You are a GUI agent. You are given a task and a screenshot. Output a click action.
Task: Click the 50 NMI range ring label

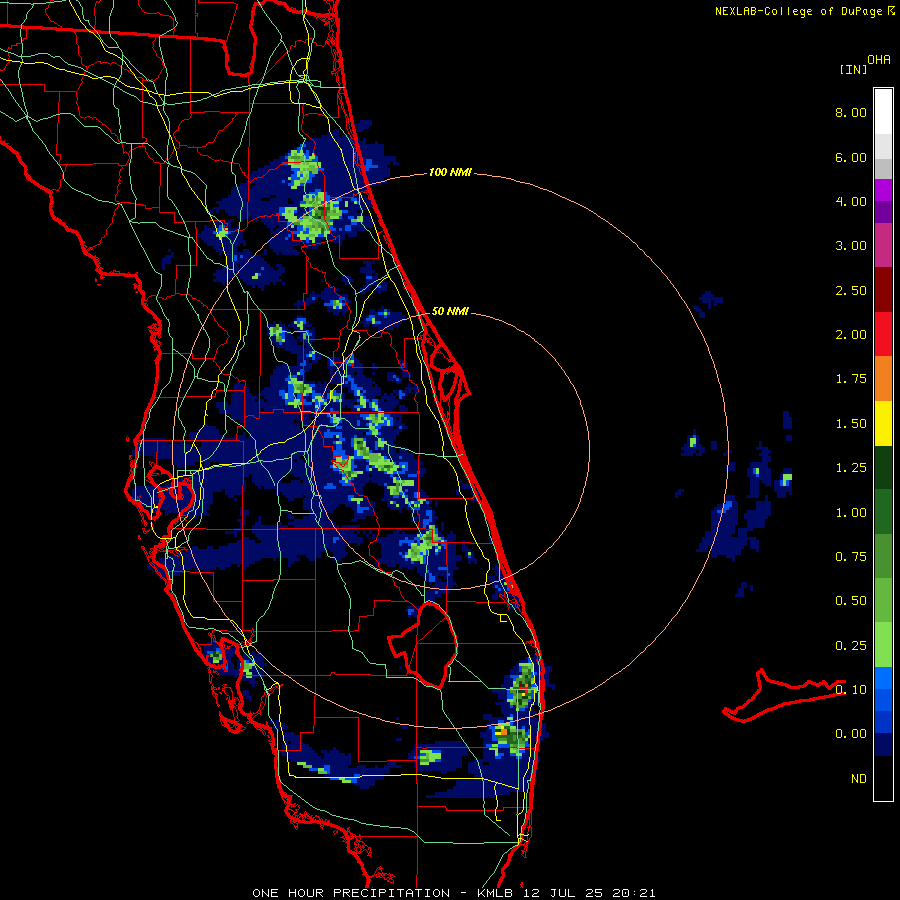tap(450, 311)
